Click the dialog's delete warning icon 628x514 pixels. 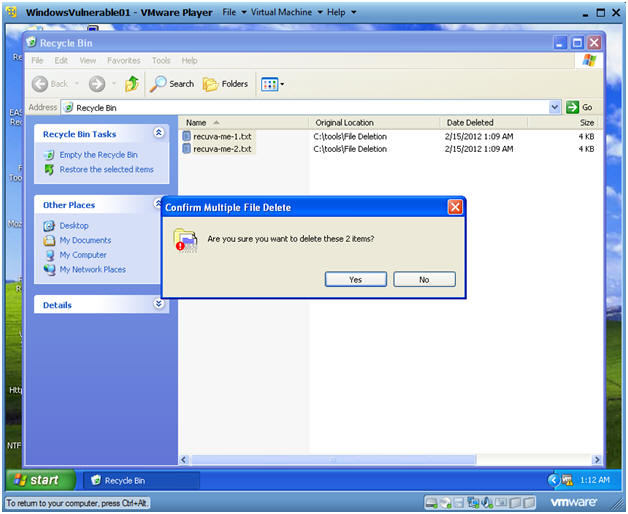[185, 240]
